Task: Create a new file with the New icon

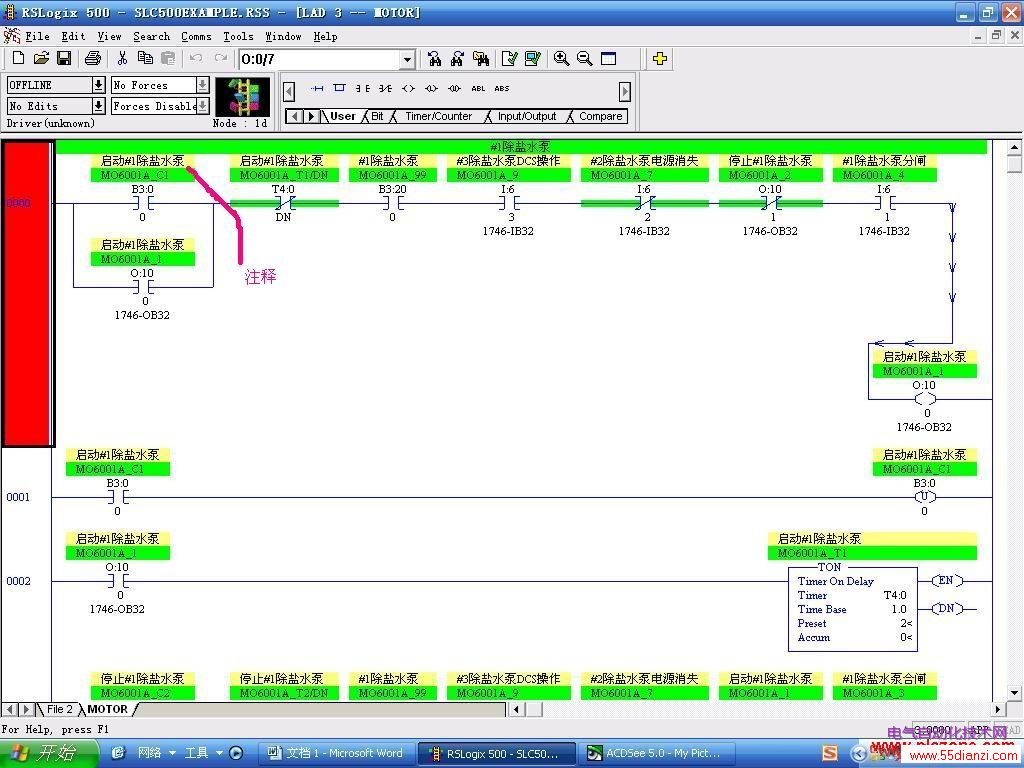Action: (x=18, y=59)
